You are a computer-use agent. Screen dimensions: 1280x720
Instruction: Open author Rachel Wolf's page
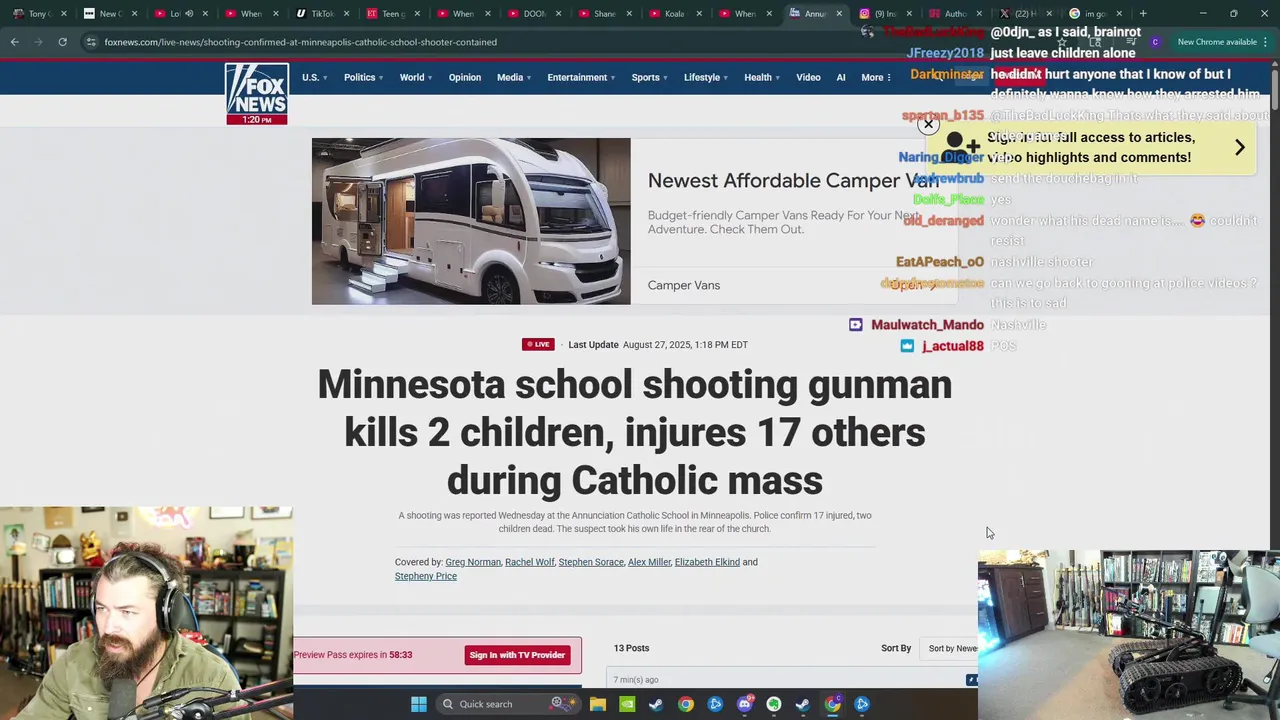(x=529, y=562)
